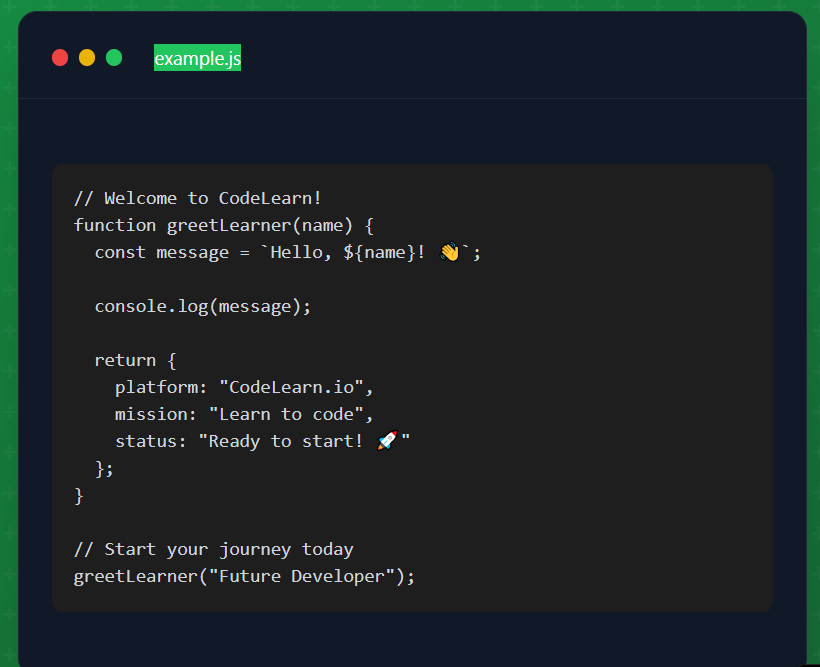Image resolution: width=820 pixels, height=667 pixels.
Task: Click the console.log(message) line
Action: pyautogui.click(x=203, y=306)
